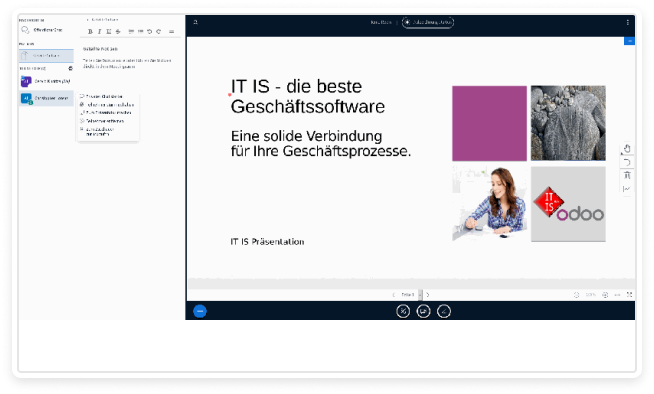
Task: Select the hand pan whiteboard tool
Action: [626, 148]
